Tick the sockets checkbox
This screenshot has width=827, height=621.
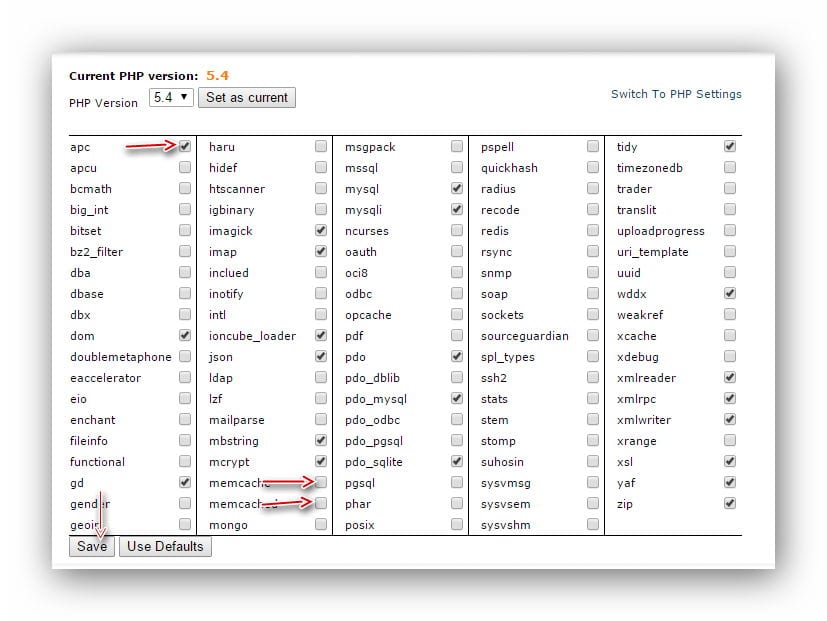(593, 314)
